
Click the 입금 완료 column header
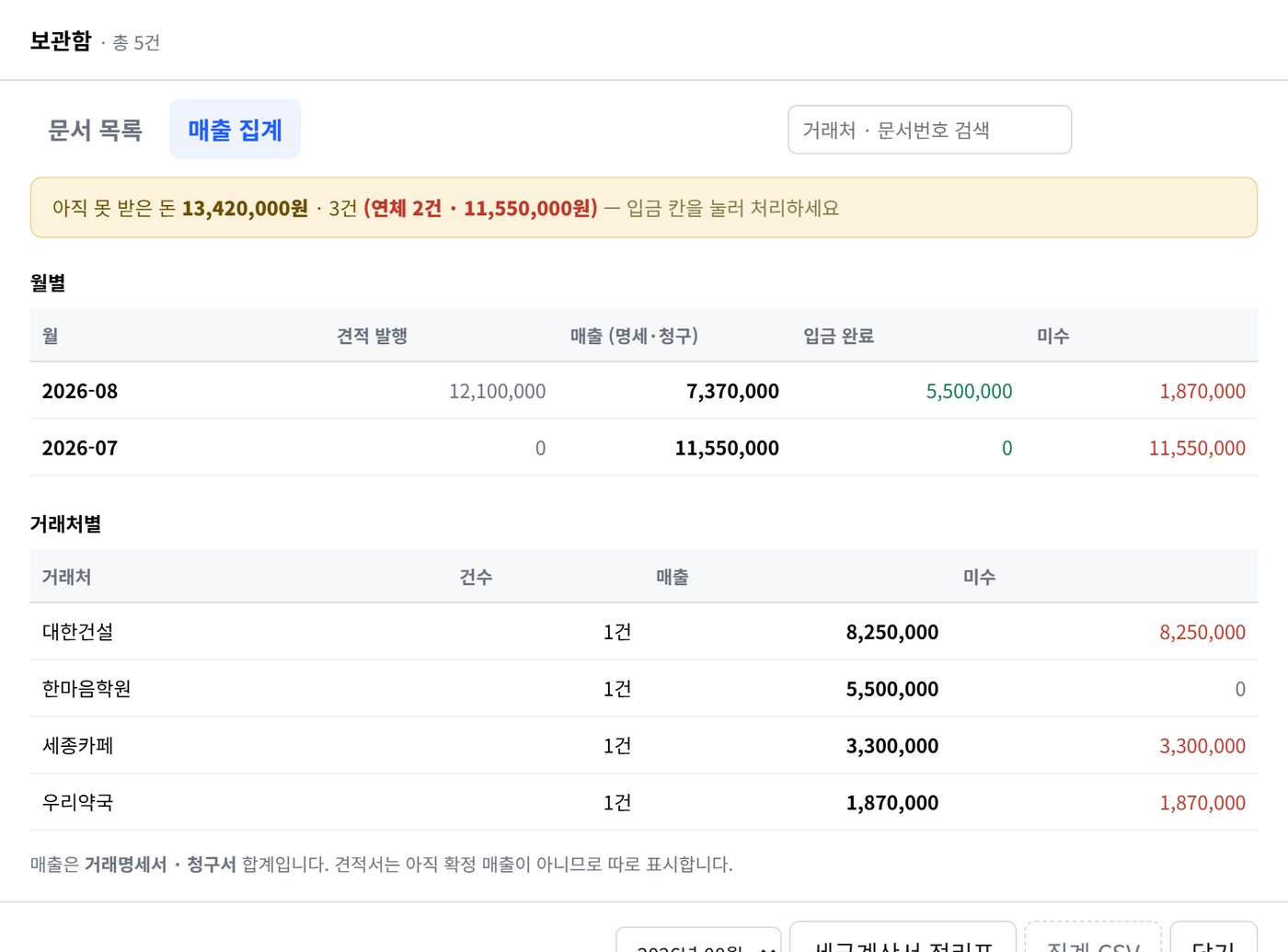click(x=838, y=336)
